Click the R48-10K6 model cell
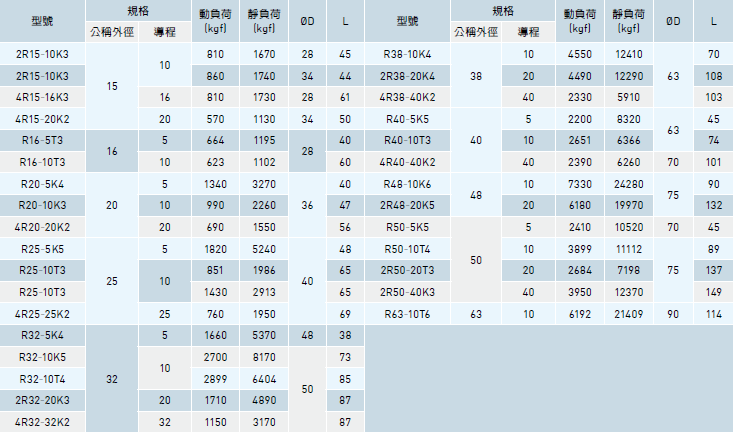This screenshot has width=738, height=433. point(408,183)
